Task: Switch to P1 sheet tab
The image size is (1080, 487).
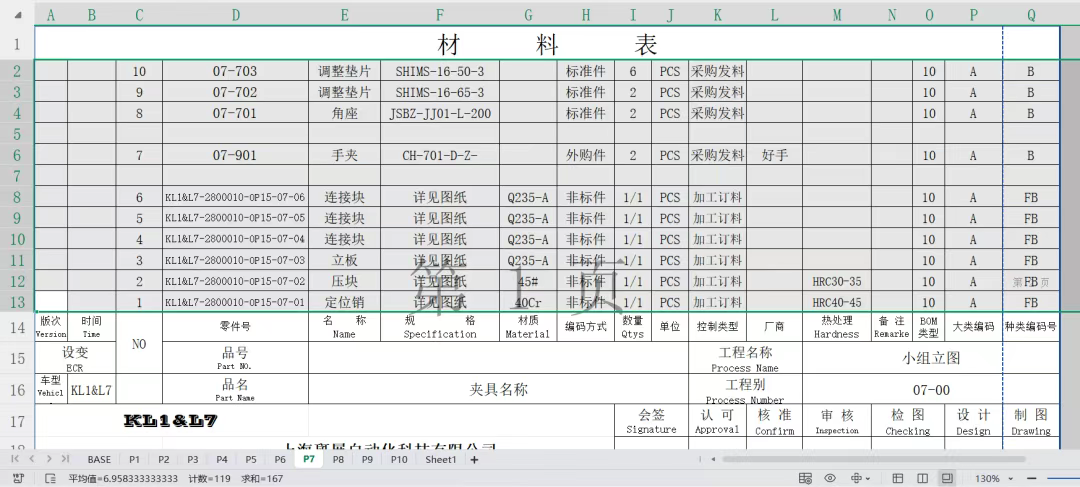Action: [x=134, y=459]
